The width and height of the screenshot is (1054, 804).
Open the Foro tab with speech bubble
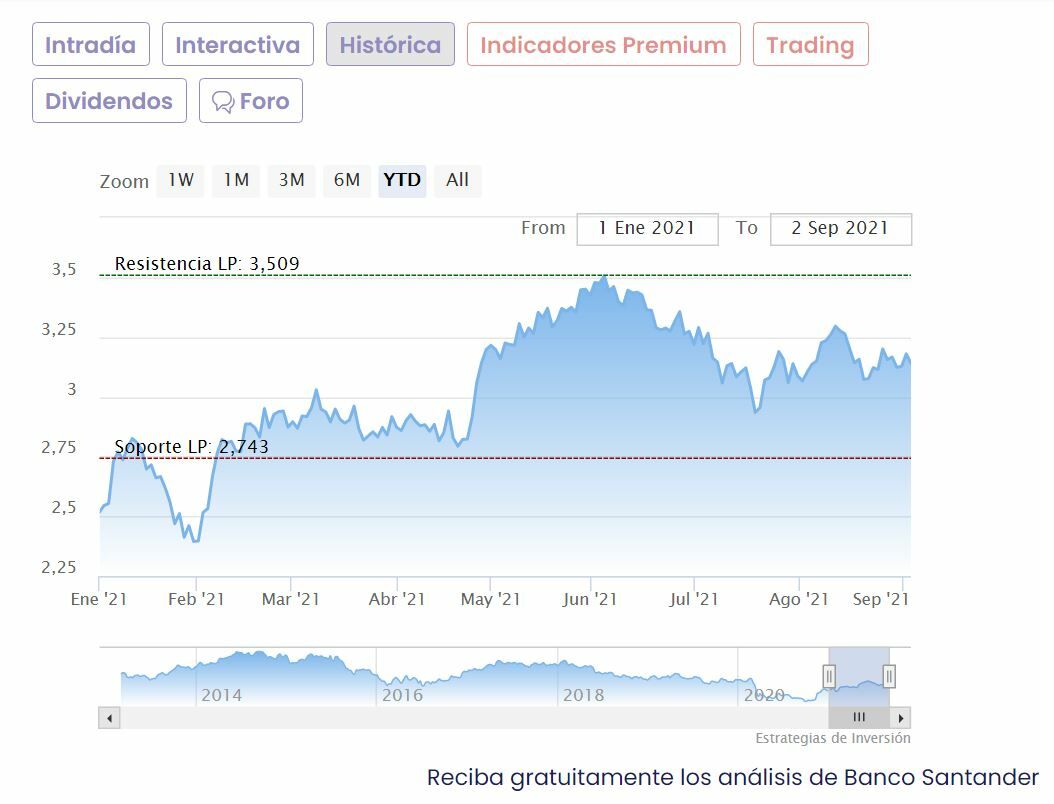251,101
